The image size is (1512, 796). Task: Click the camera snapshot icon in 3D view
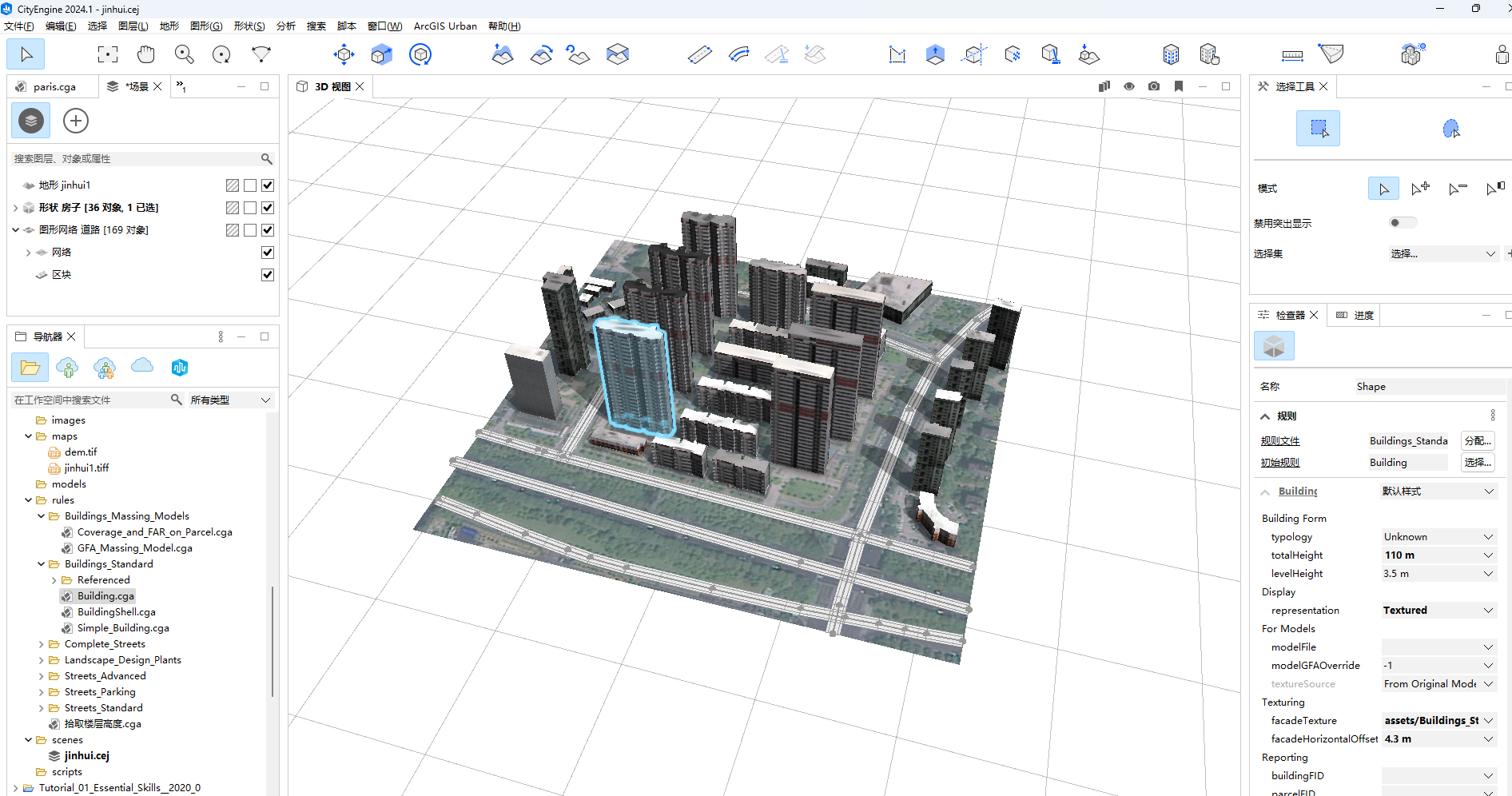pyautogui.click(x=1154, y=86)
